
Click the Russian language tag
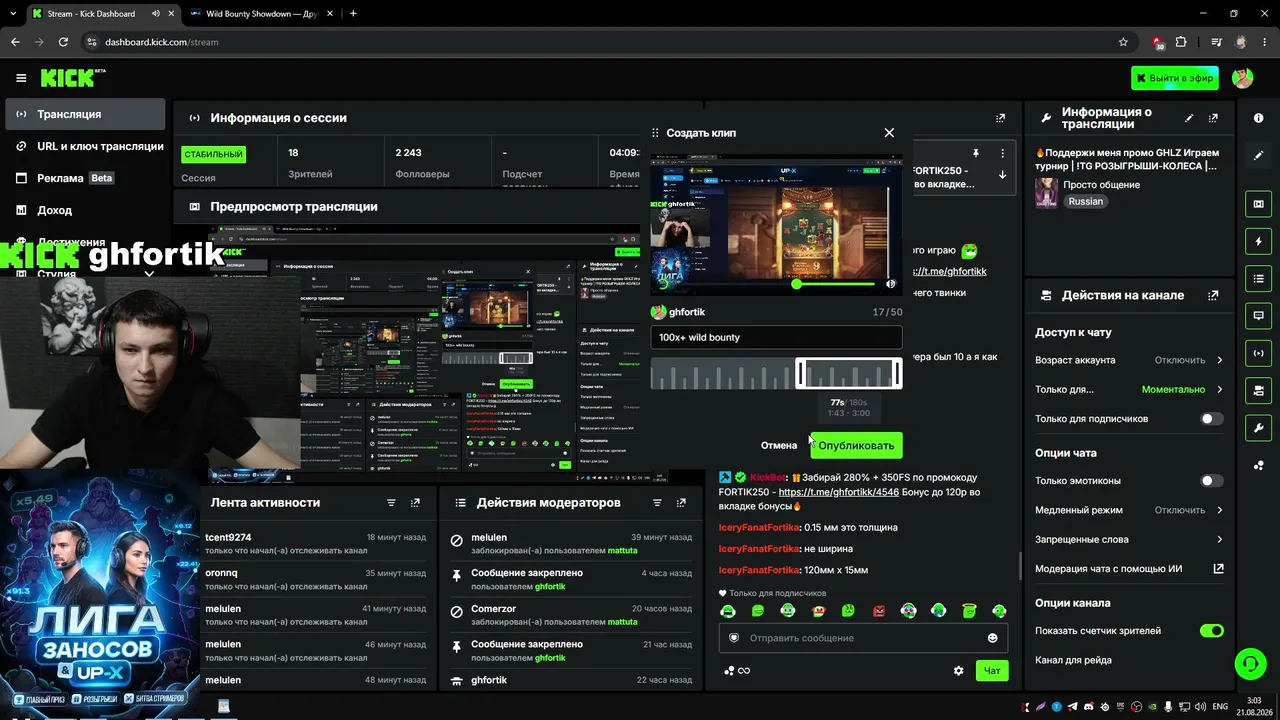pyautogui.click(x=1085, y=201)
